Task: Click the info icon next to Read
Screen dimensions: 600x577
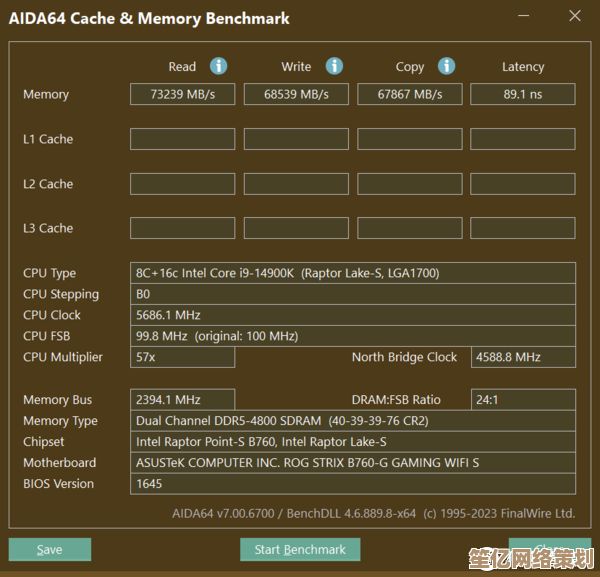Action: coord(218,66)
